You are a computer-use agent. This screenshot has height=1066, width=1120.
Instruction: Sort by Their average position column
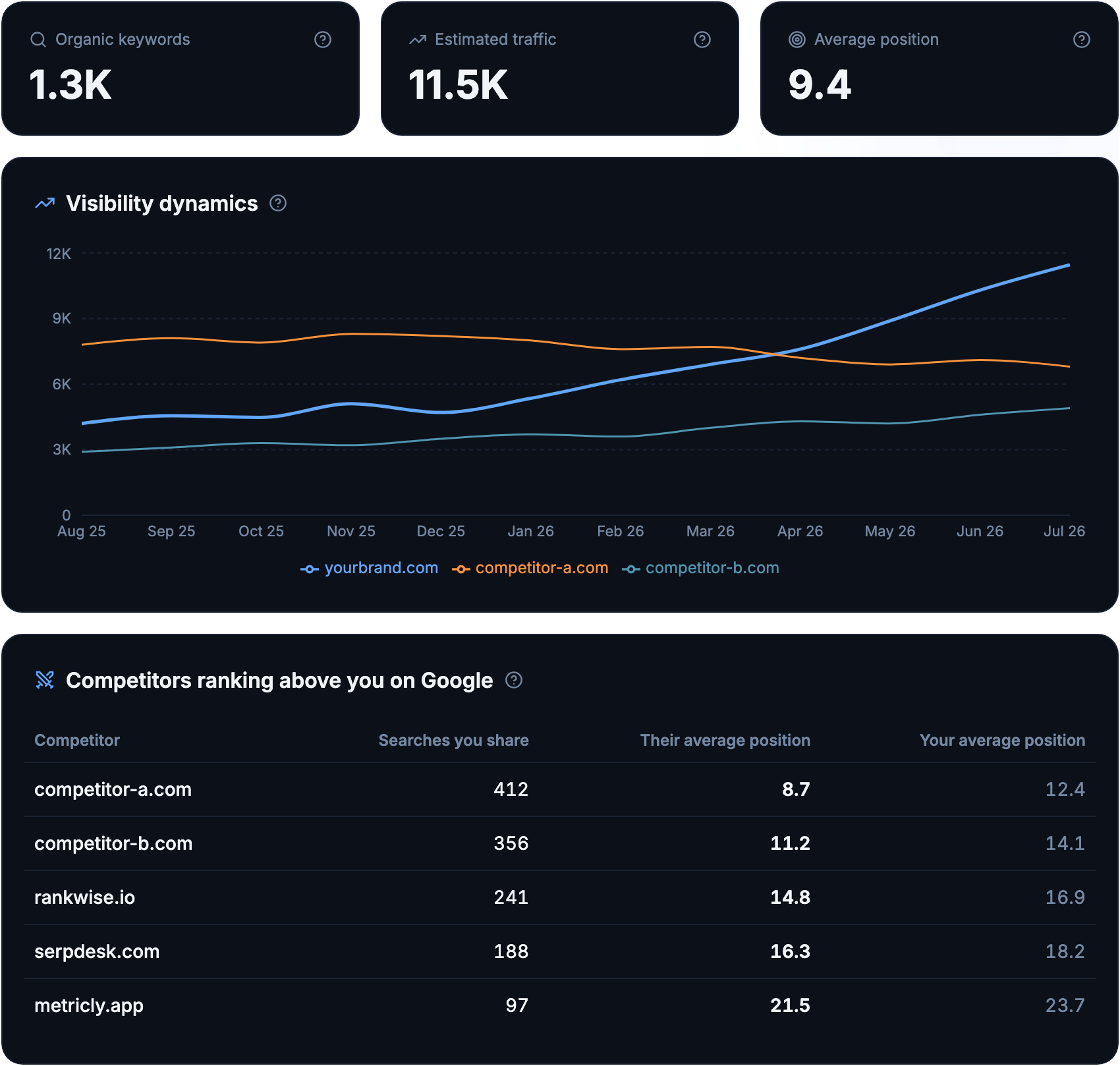coord(725,740)
